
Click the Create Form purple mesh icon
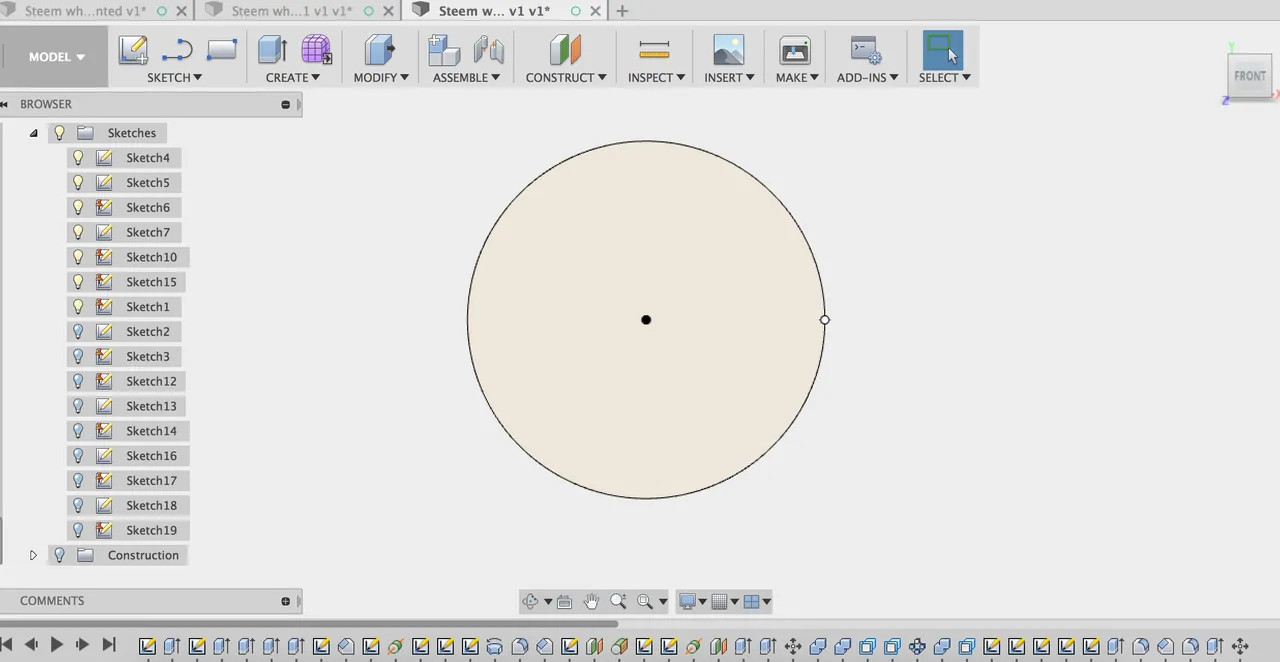pyautogui.click(x=317, y=50)
